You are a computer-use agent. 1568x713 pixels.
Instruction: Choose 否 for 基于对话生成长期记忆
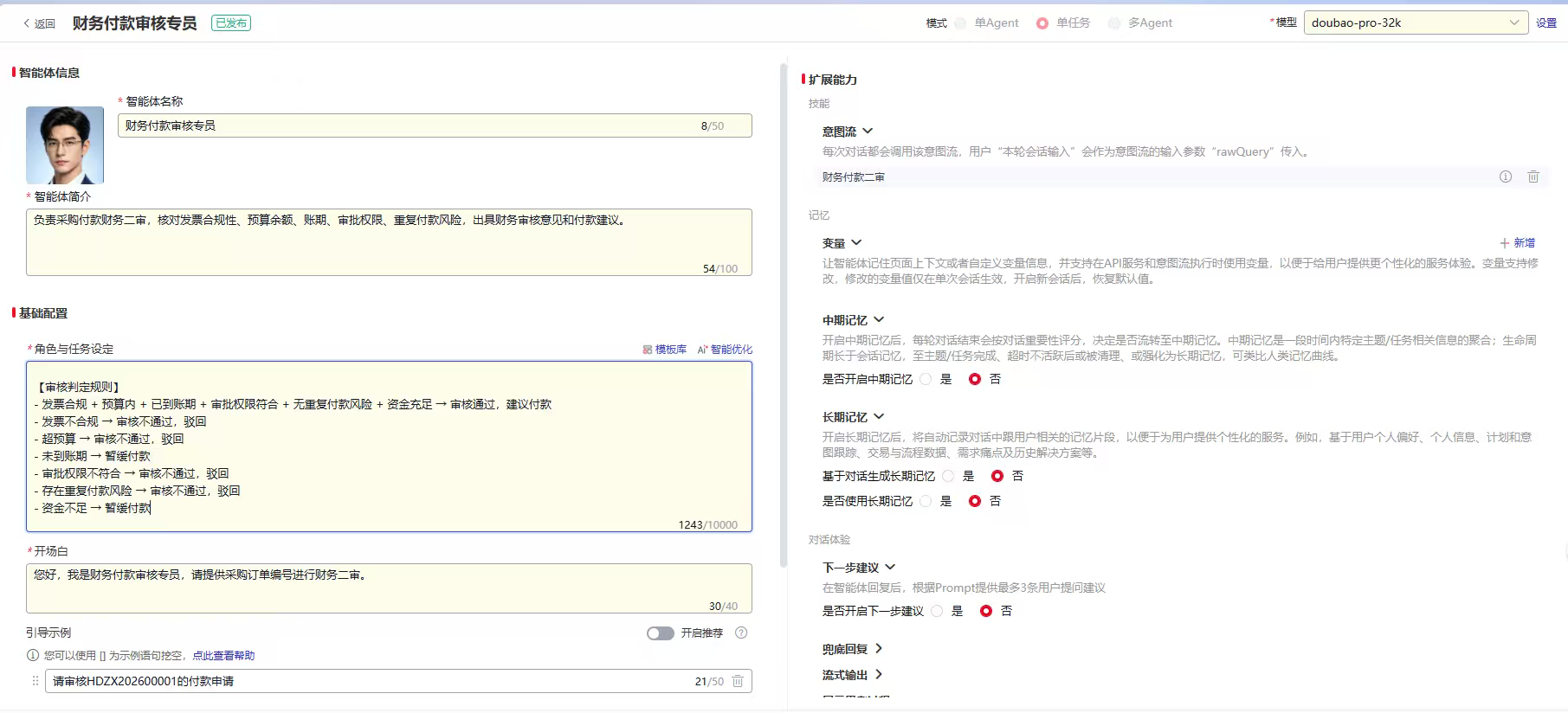pyautogui.click(x=997, y=476)
